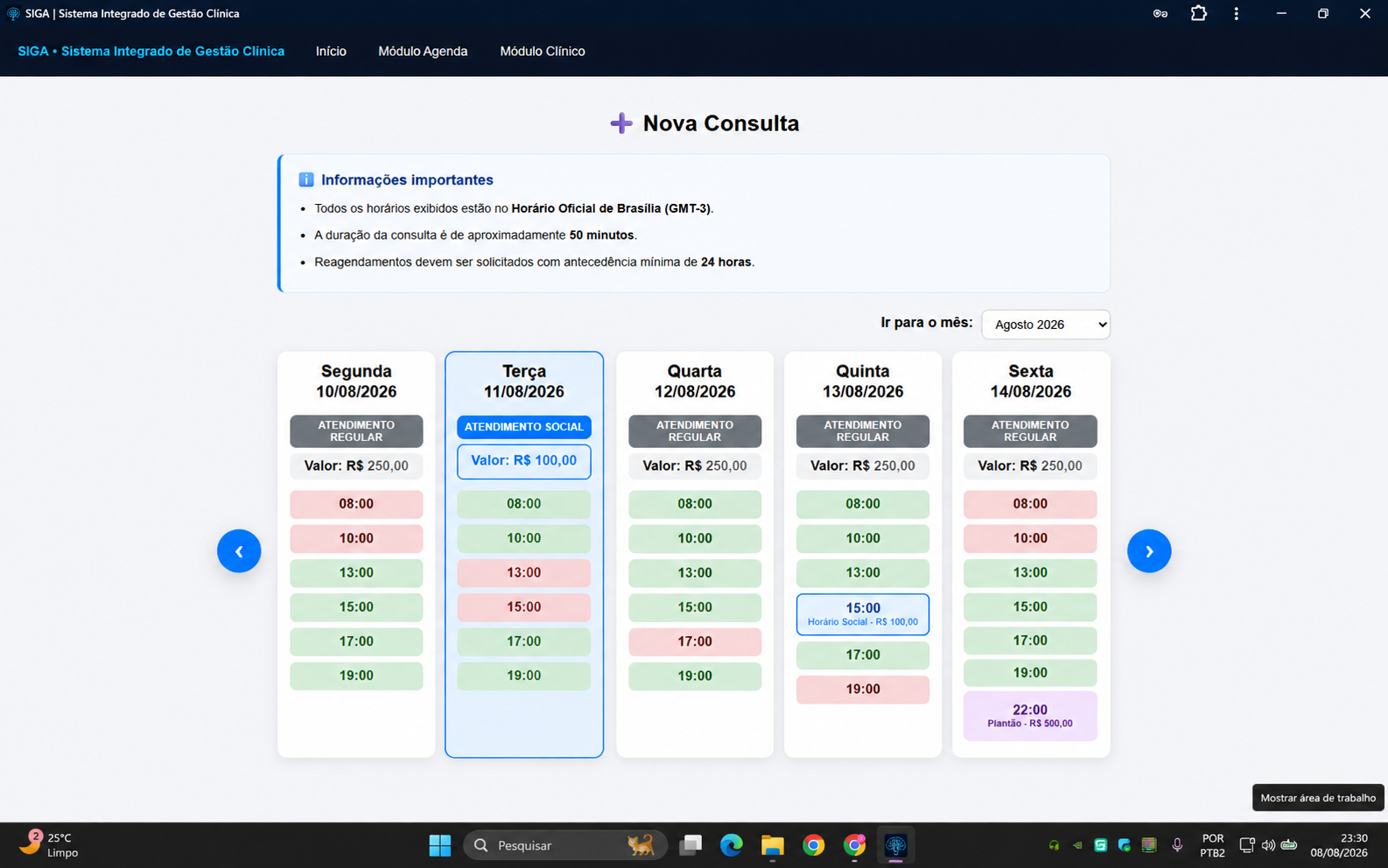Select 13:00 slot on Segunda 10/08
The height and width of the screenshot is (868, 1388).
[x=356, y=573]
